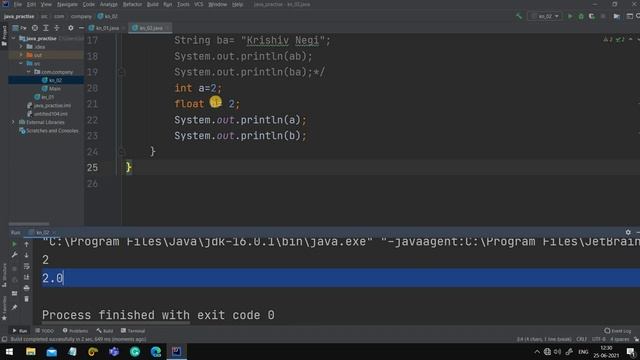The width and height of the screenshot is (640, 360).
Task: Expand External Libraries node
Action: click(x=13, y=122)
